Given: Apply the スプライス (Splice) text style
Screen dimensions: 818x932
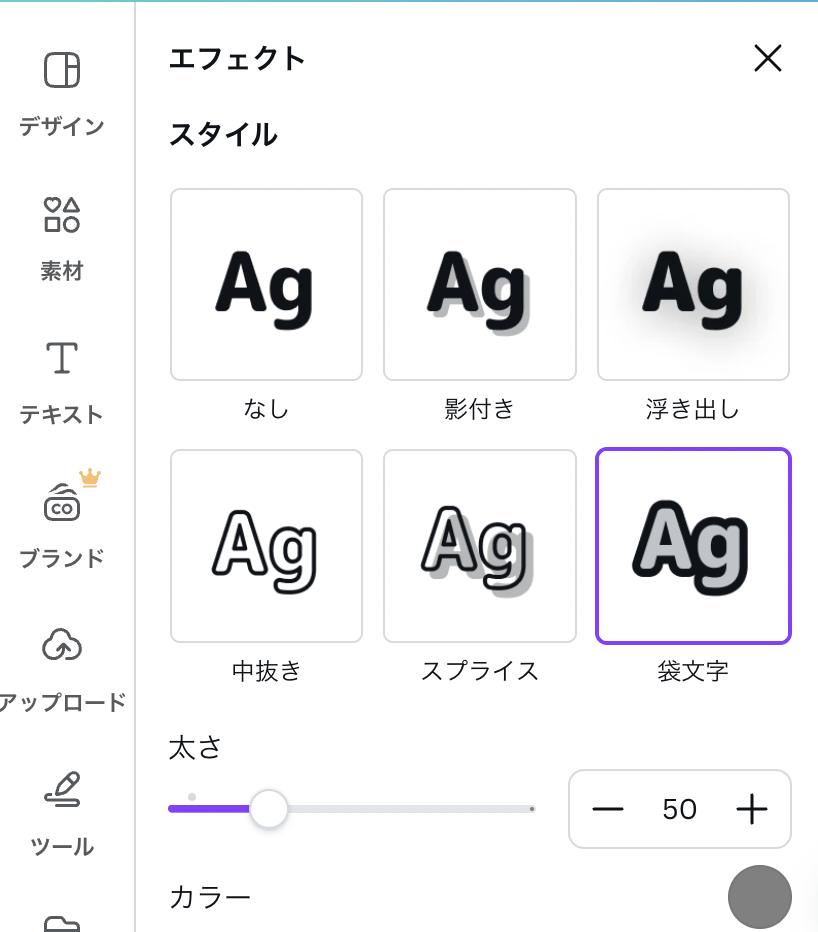Looking at the screenshot, I should pos(480,546).
